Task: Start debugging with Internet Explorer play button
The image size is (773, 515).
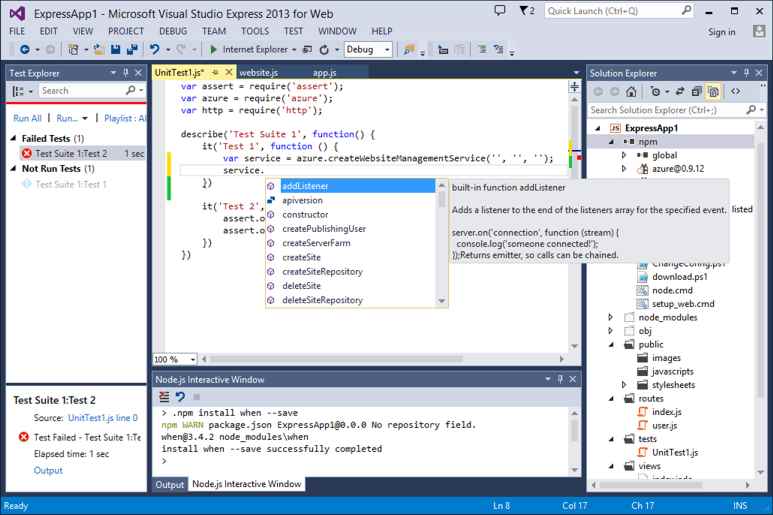Action: (x=213, y=49)
